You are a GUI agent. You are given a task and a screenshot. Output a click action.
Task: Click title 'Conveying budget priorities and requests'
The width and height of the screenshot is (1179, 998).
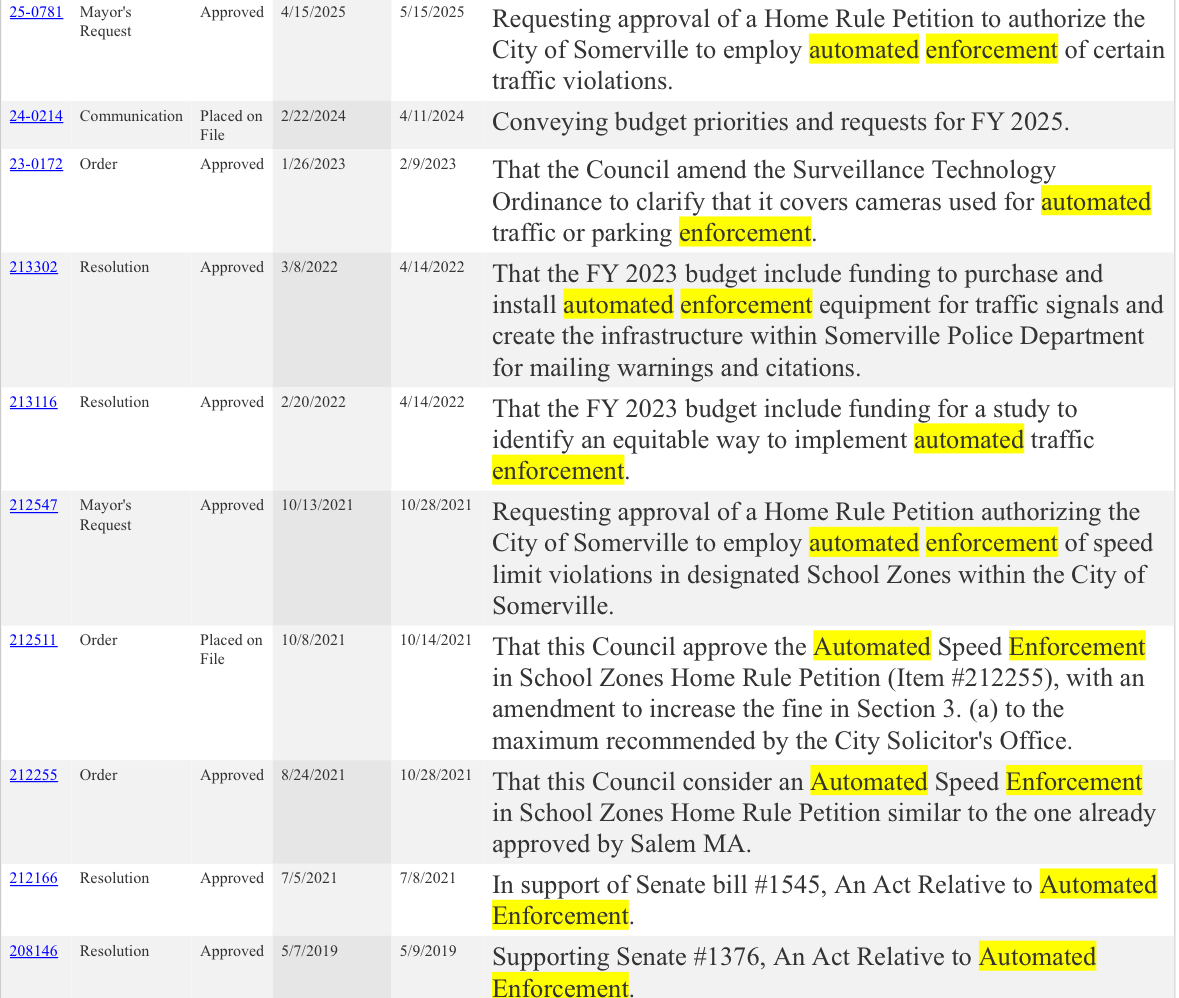click(780, 123)
